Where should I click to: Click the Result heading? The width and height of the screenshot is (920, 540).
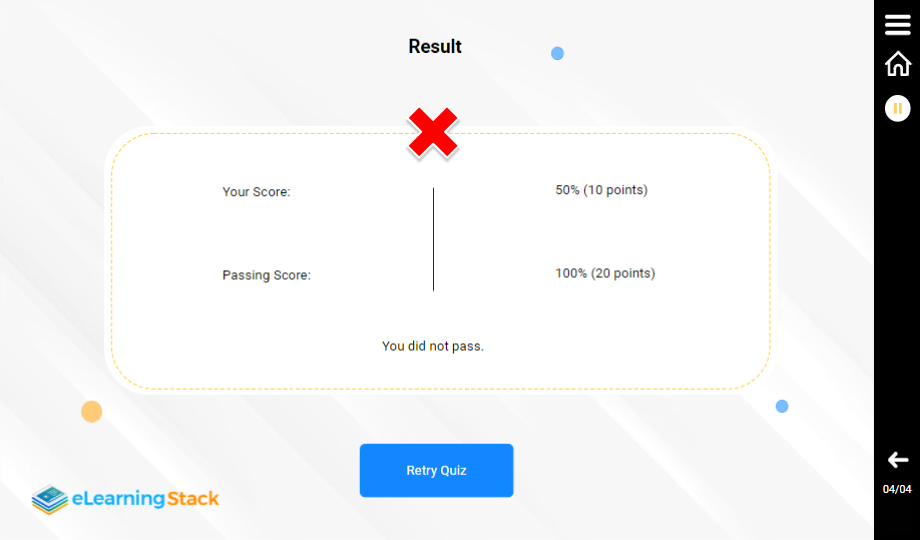(x=435, y=47)
